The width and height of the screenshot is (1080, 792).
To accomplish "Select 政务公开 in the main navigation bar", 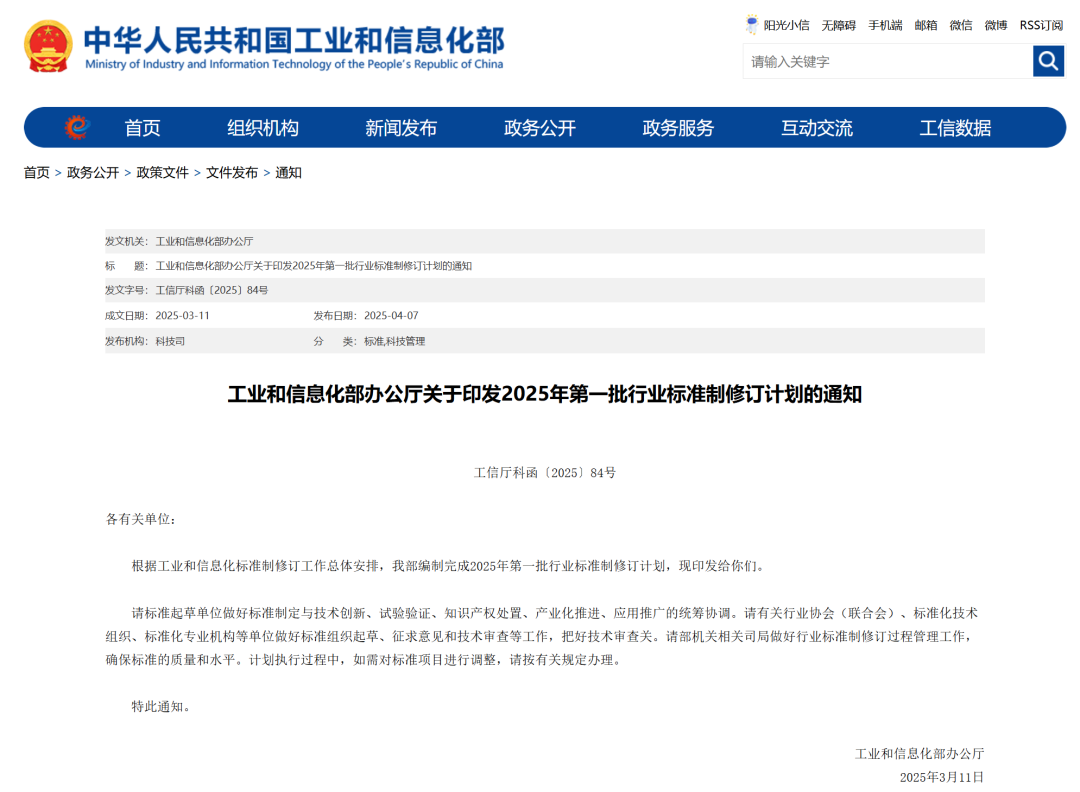I will (x=540, y=128).
